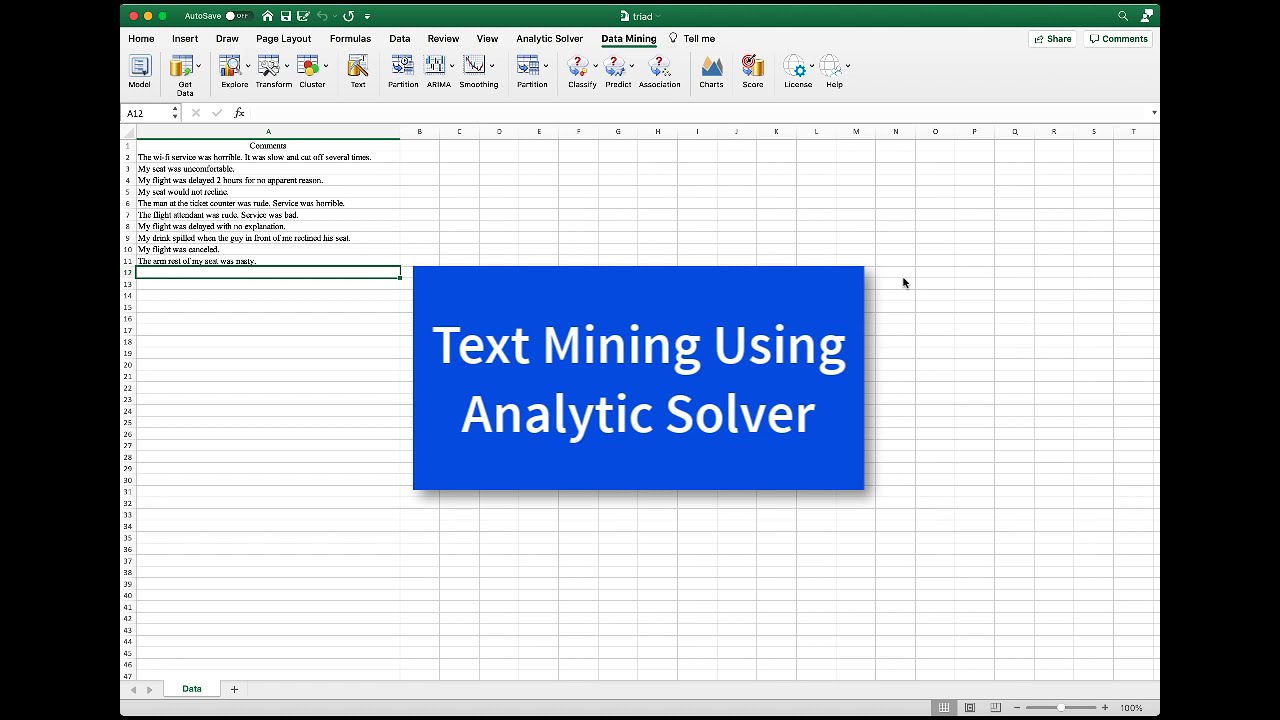1280x720 pixels.
Task: Click the Redo icon in the title bar
Action: [348, 16]
